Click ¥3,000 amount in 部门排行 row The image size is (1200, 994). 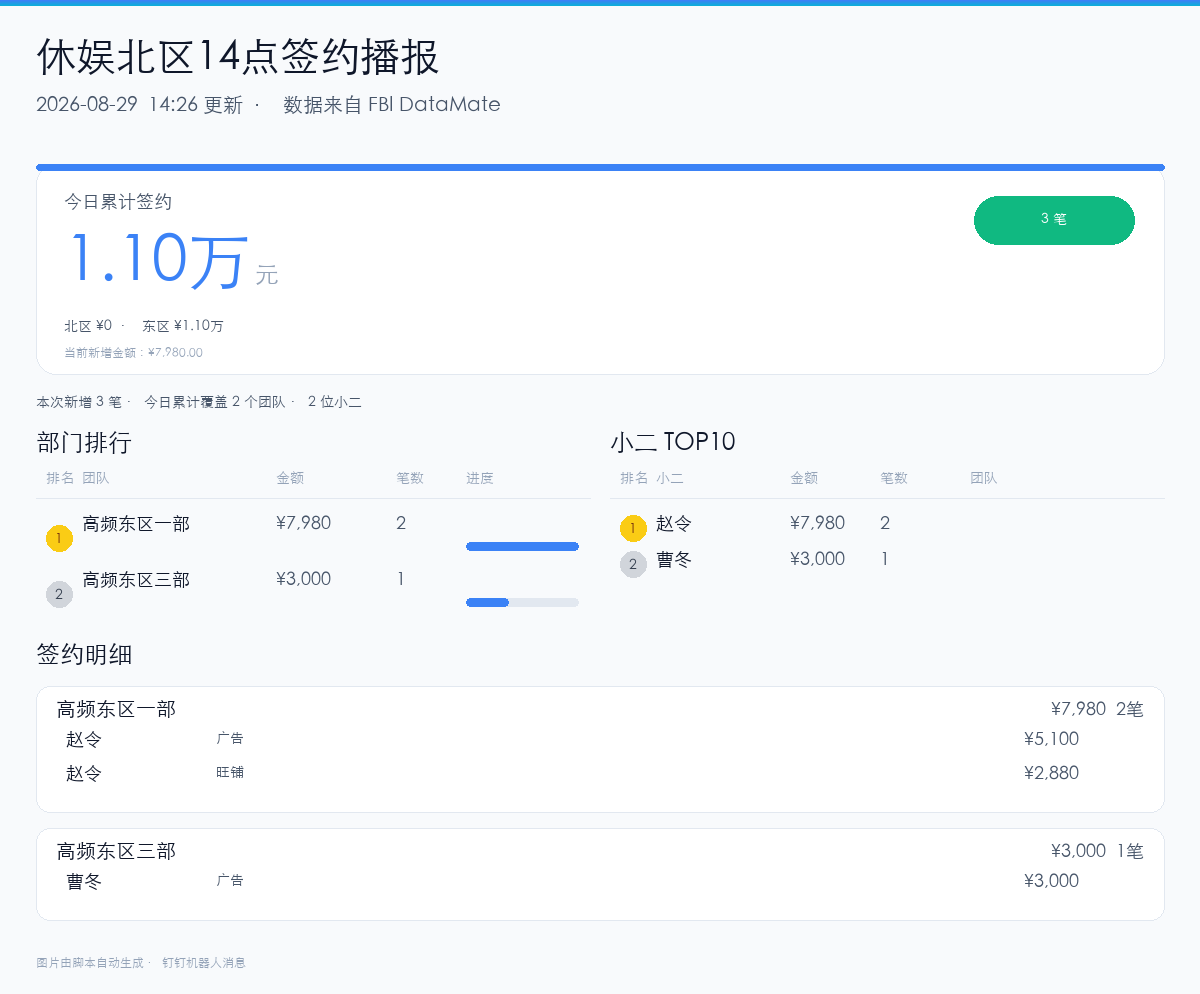tap(303, 579)
